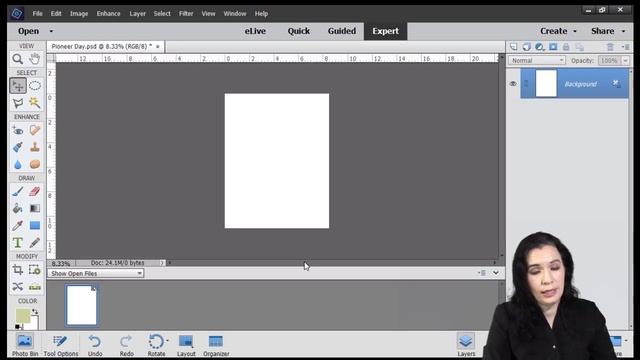Select the Background layer thumbnail
This screenshot has width=640, height=360.
[546, 84]
